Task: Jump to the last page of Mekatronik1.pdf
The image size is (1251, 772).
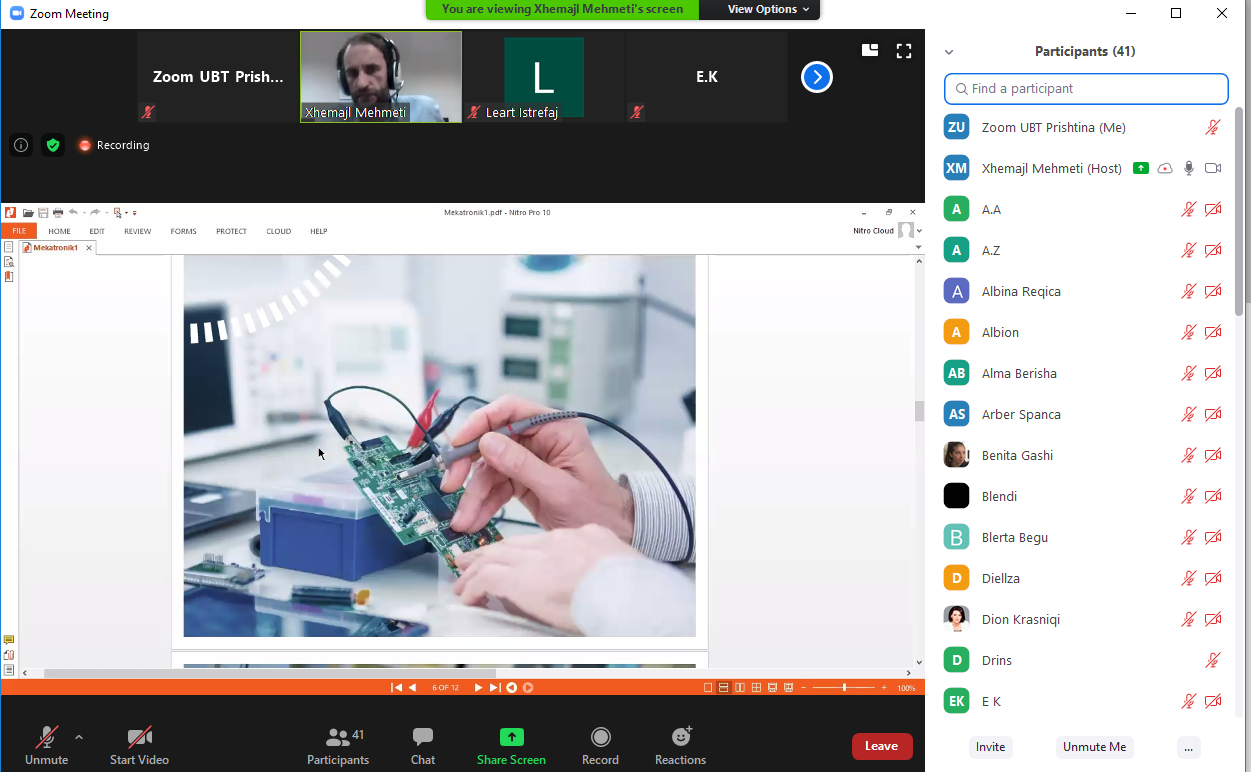Action: coord(494,687)
